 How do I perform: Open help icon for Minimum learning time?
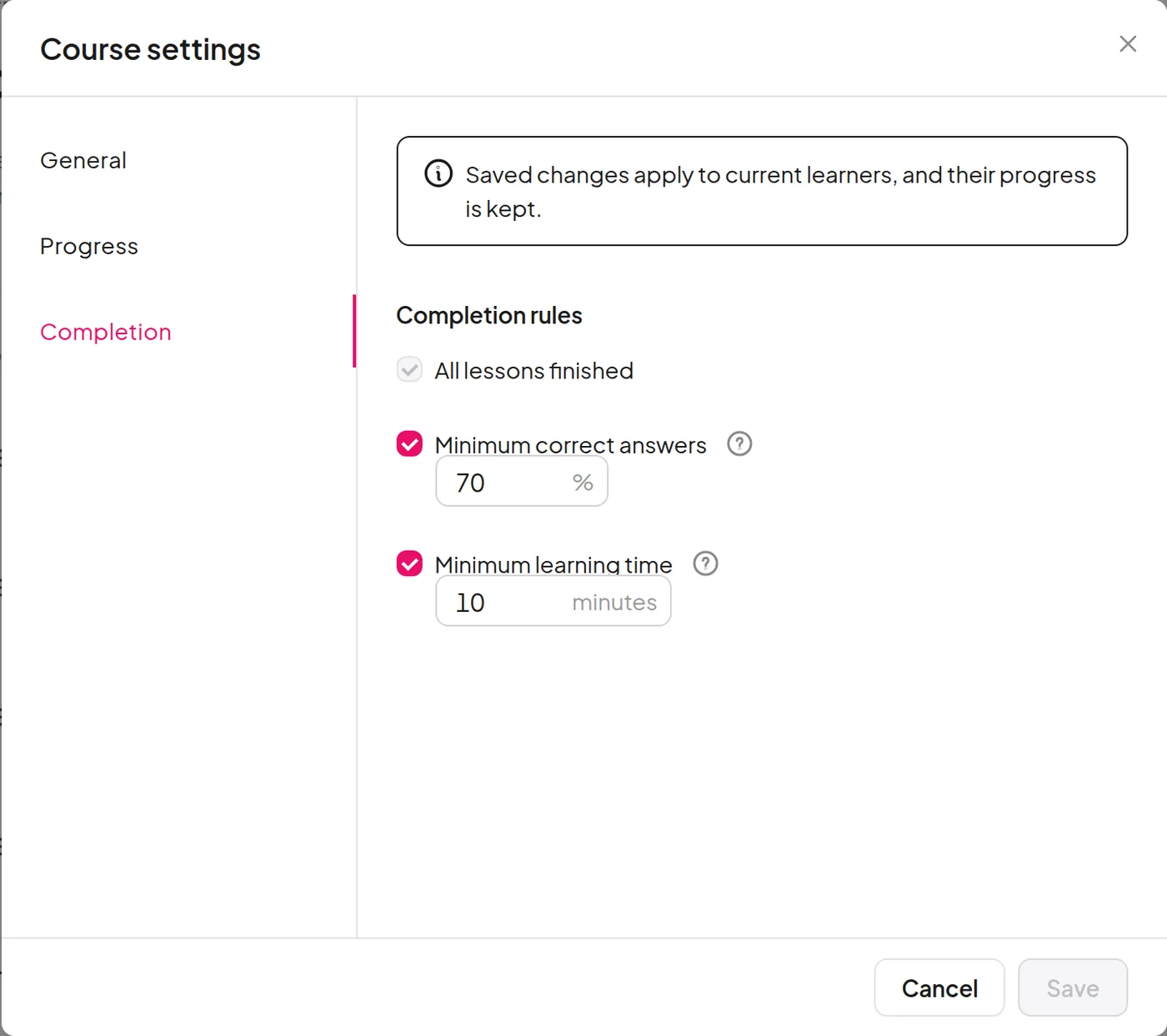[705, 563]
